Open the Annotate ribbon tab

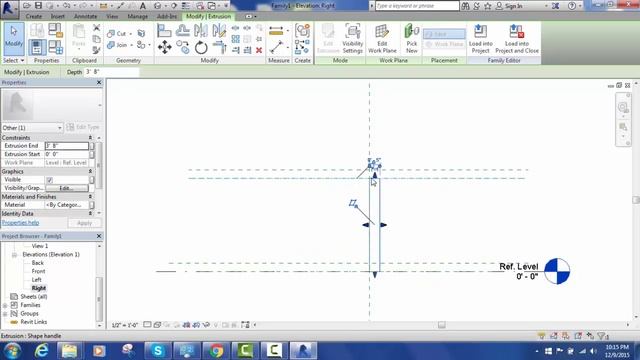coord(85,16)
